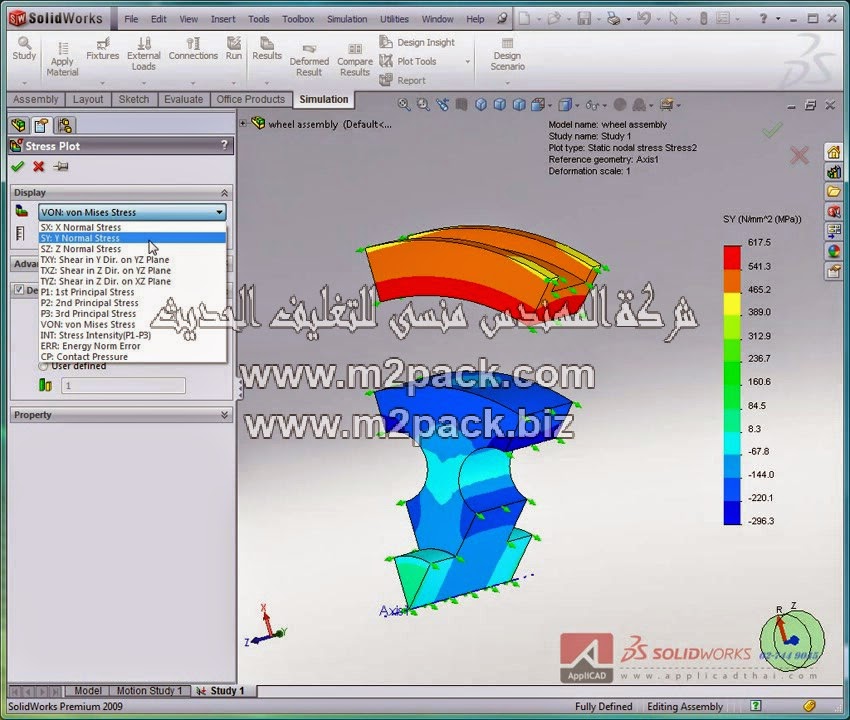Click the view orientation triad

click(268, 625)
